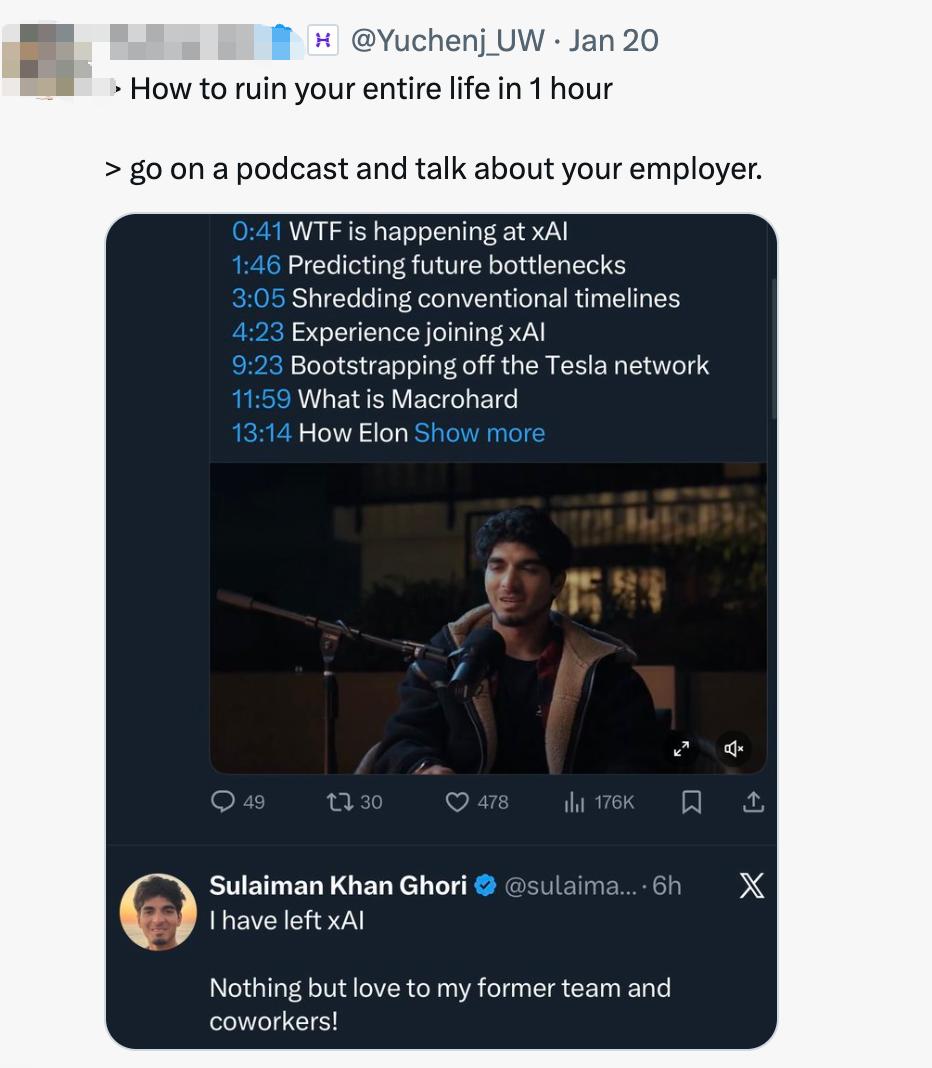Image resolution: width=932 pixels, height=1068 pixels.
Task: Open the X logo icon
Action: tap(751, 886)
